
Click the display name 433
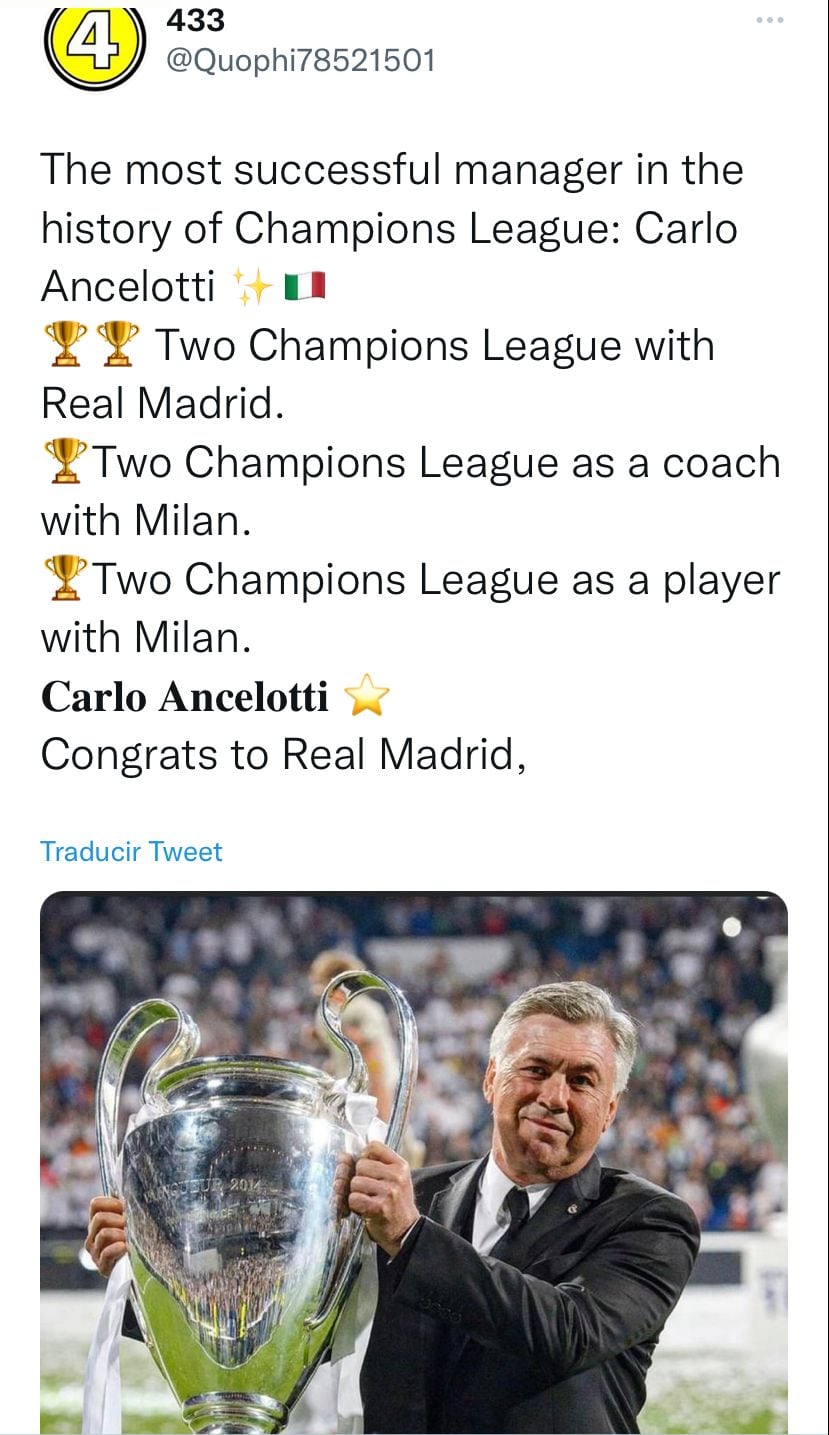pyautogui.click(x=195, y=18)
